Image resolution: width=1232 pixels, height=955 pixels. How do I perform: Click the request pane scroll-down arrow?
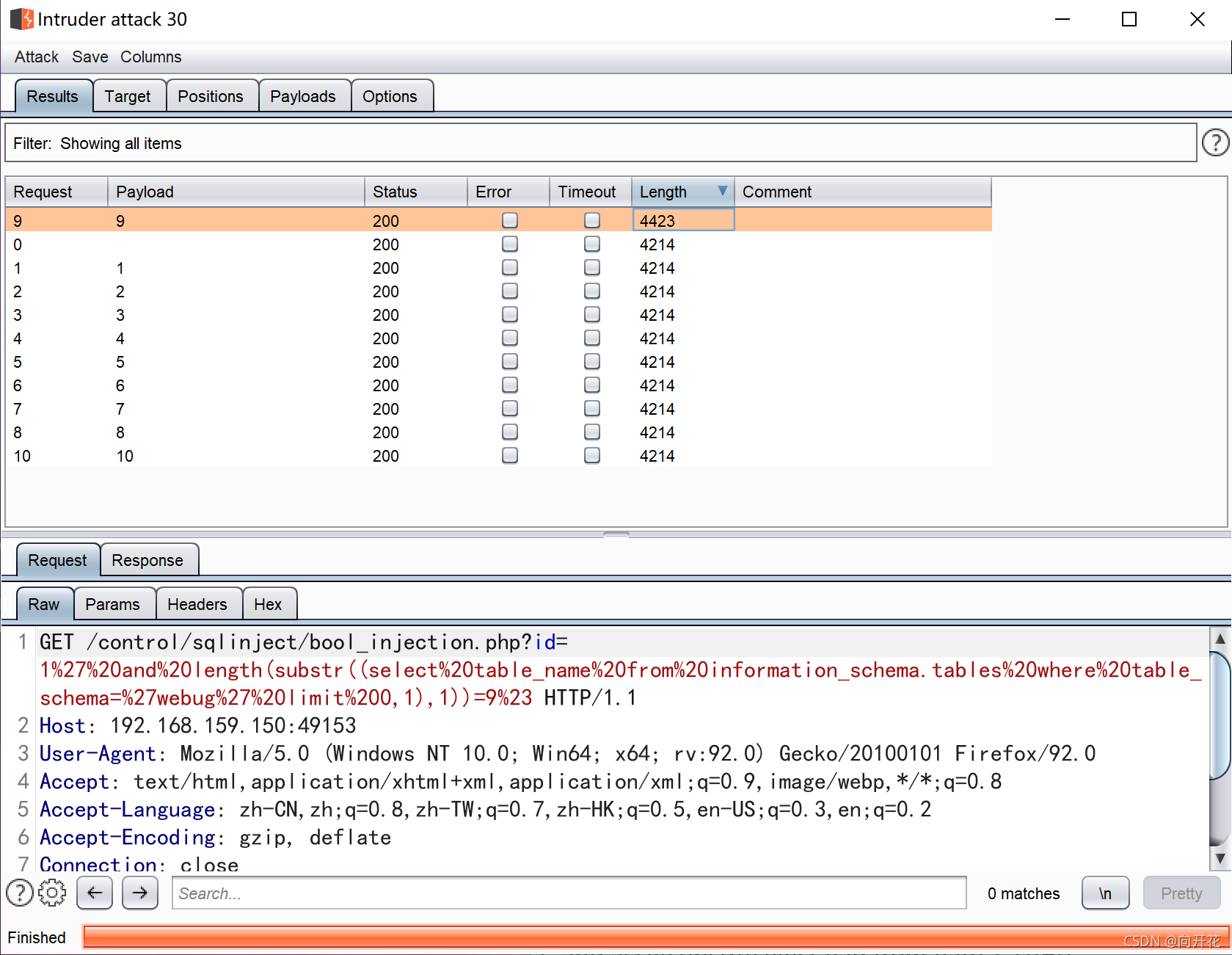[x=1220, y=858]
